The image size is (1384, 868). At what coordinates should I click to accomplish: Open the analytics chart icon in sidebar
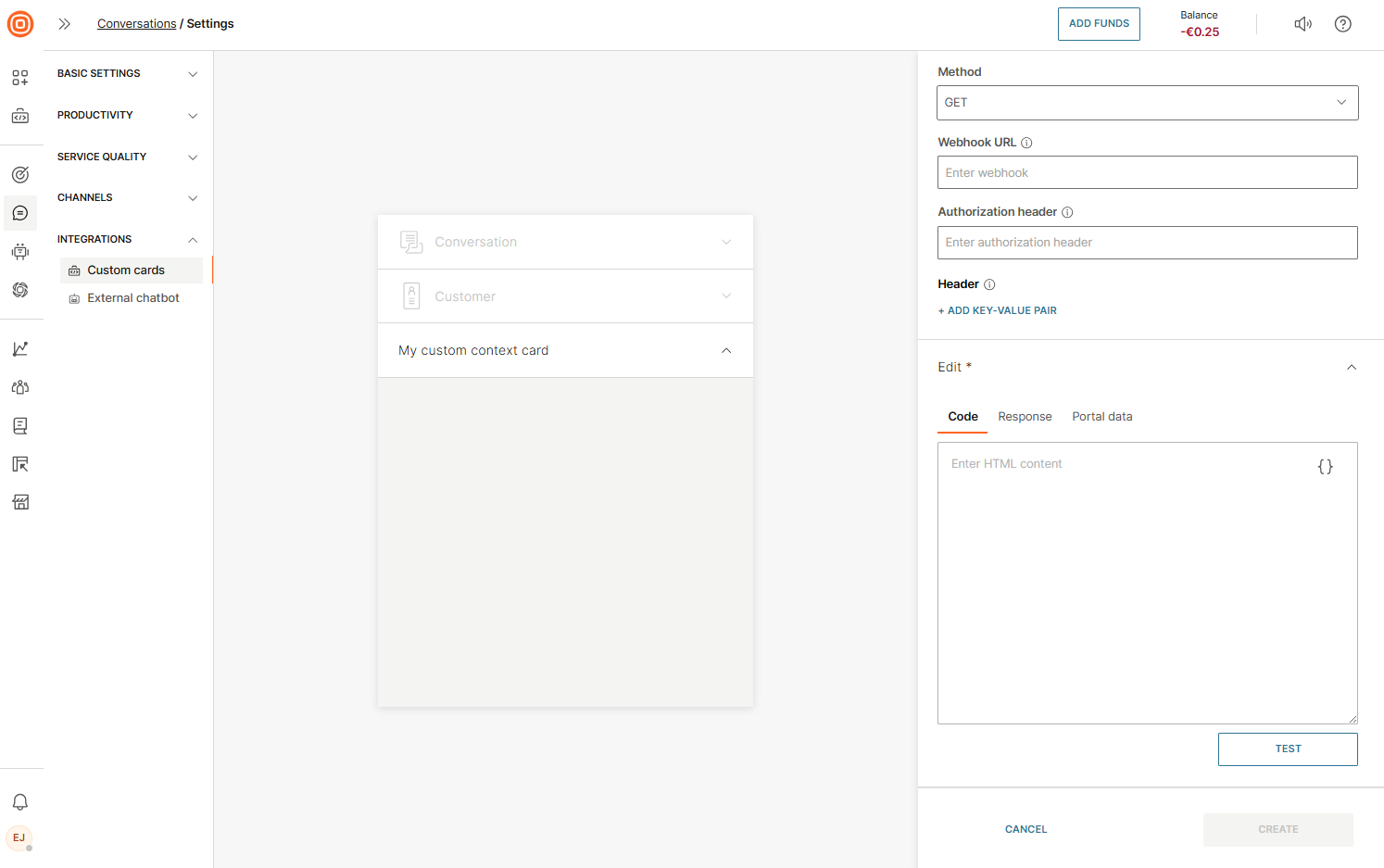click(x=20, y=349)
